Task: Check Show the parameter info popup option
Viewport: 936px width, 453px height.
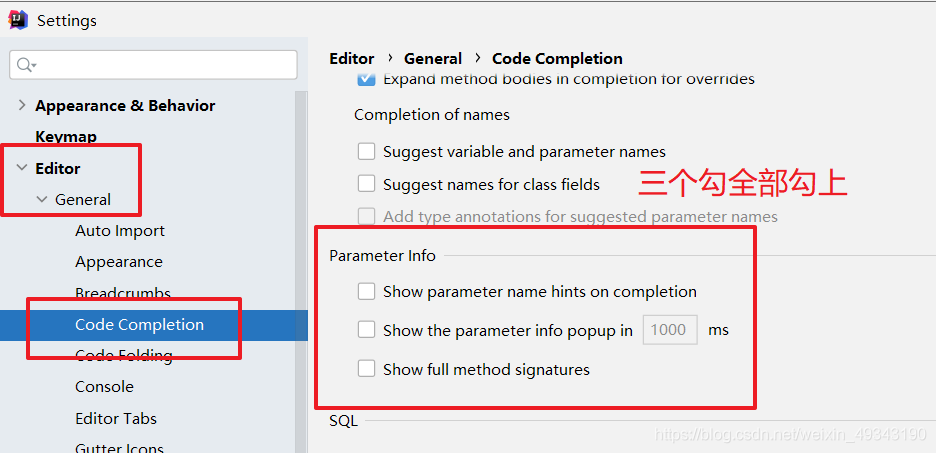Action: coord(366,330)
